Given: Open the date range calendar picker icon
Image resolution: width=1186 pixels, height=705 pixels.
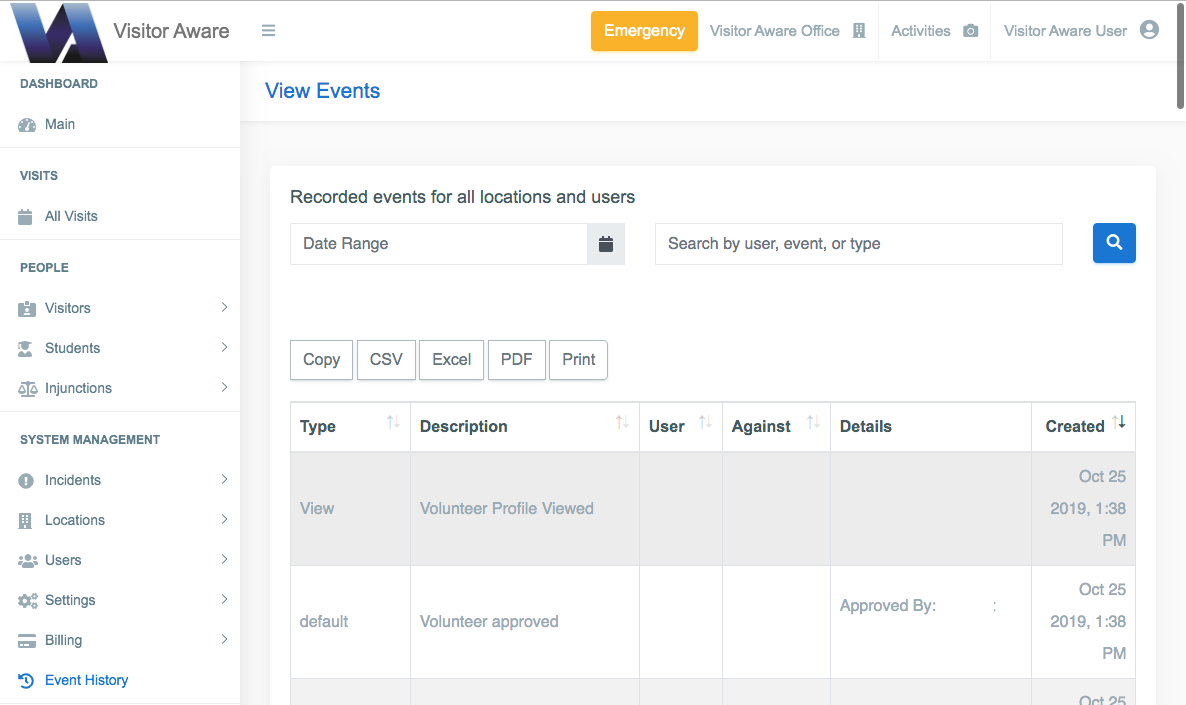Looking at the screenshot, I should click(x=606, y=244).
